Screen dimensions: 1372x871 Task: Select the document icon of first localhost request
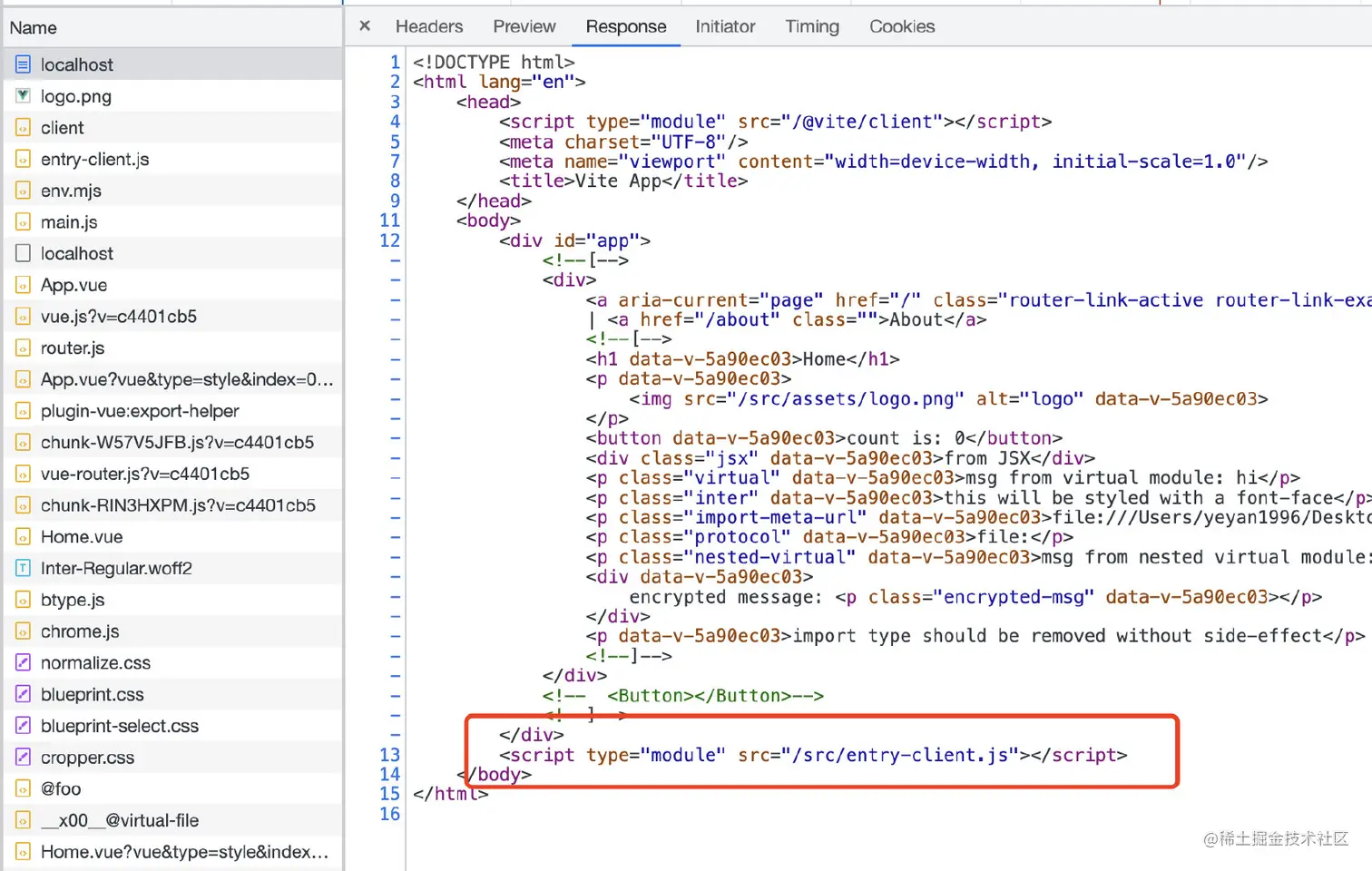tap(24, 64)
